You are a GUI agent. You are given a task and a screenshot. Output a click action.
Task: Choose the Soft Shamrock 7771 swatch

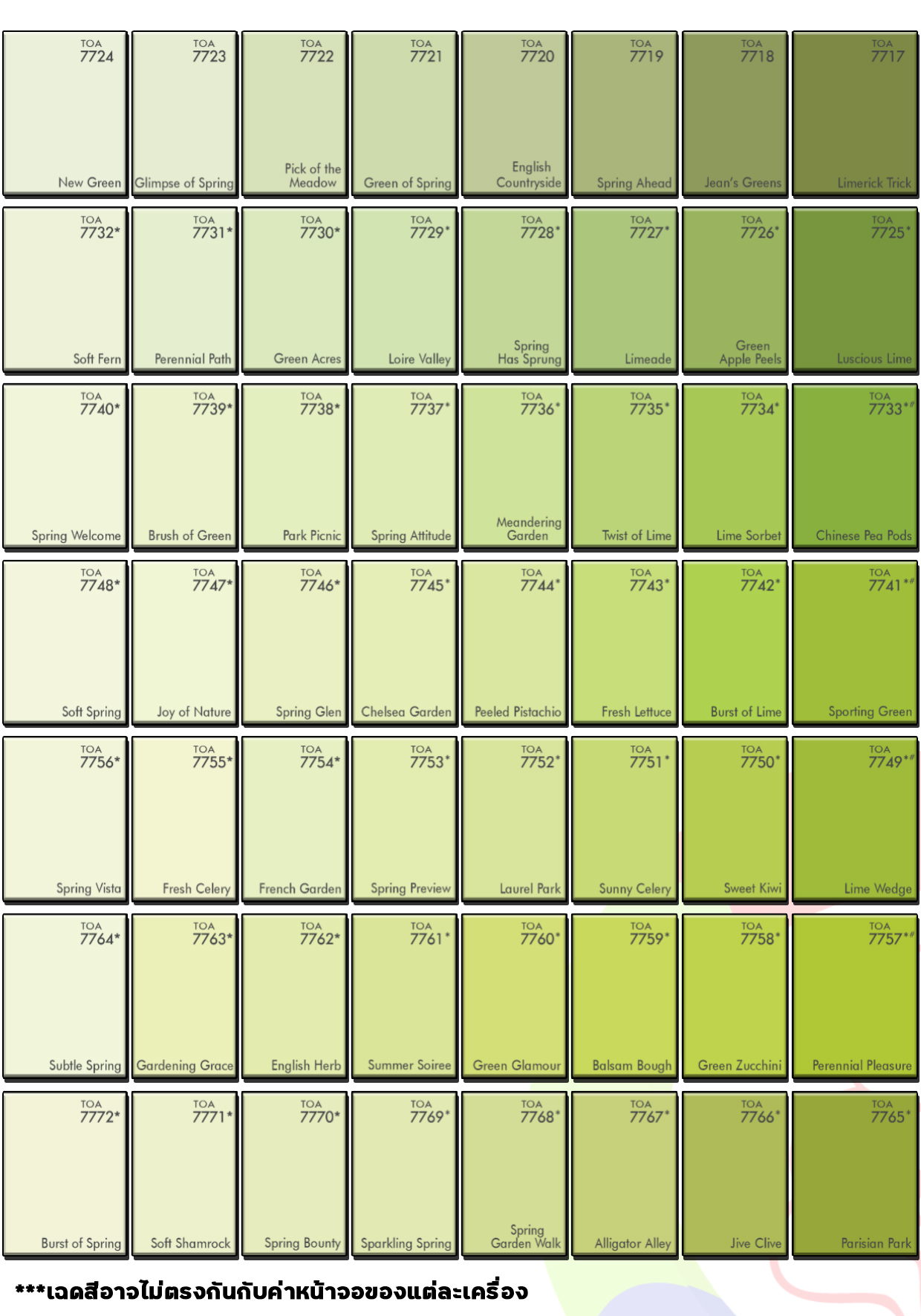click(x=185, y=1175)
